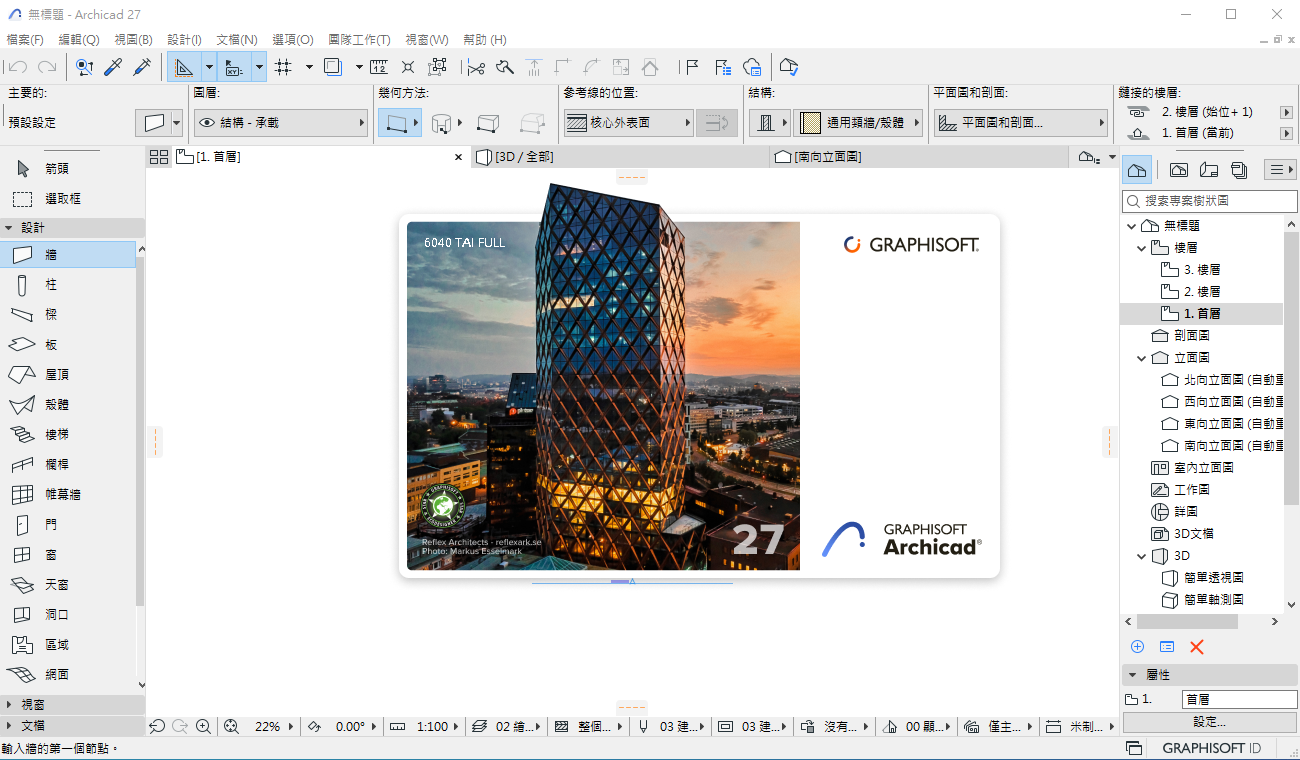Close the [1. 首層] tab
This screenshot has width=1300, height=760.
pyautogui.click(x=459, y=157)
